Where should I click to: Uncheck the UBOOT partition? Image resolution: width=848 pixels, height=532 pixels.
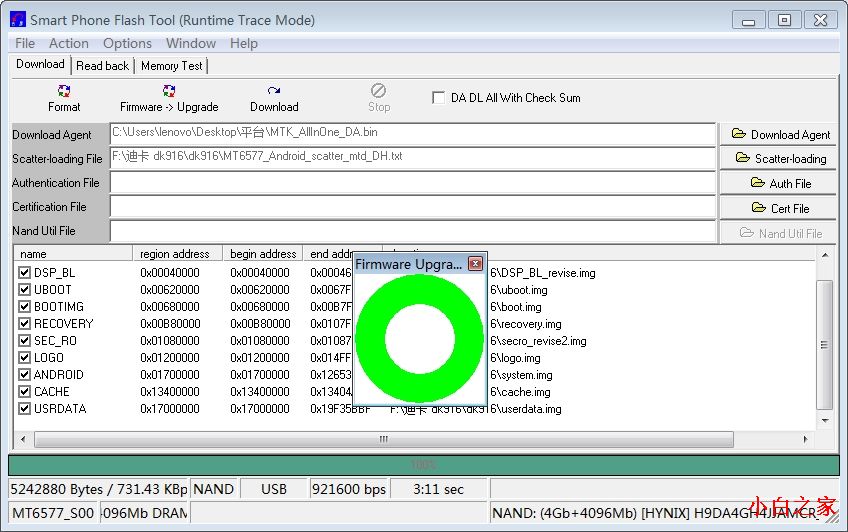pos(24,289)
